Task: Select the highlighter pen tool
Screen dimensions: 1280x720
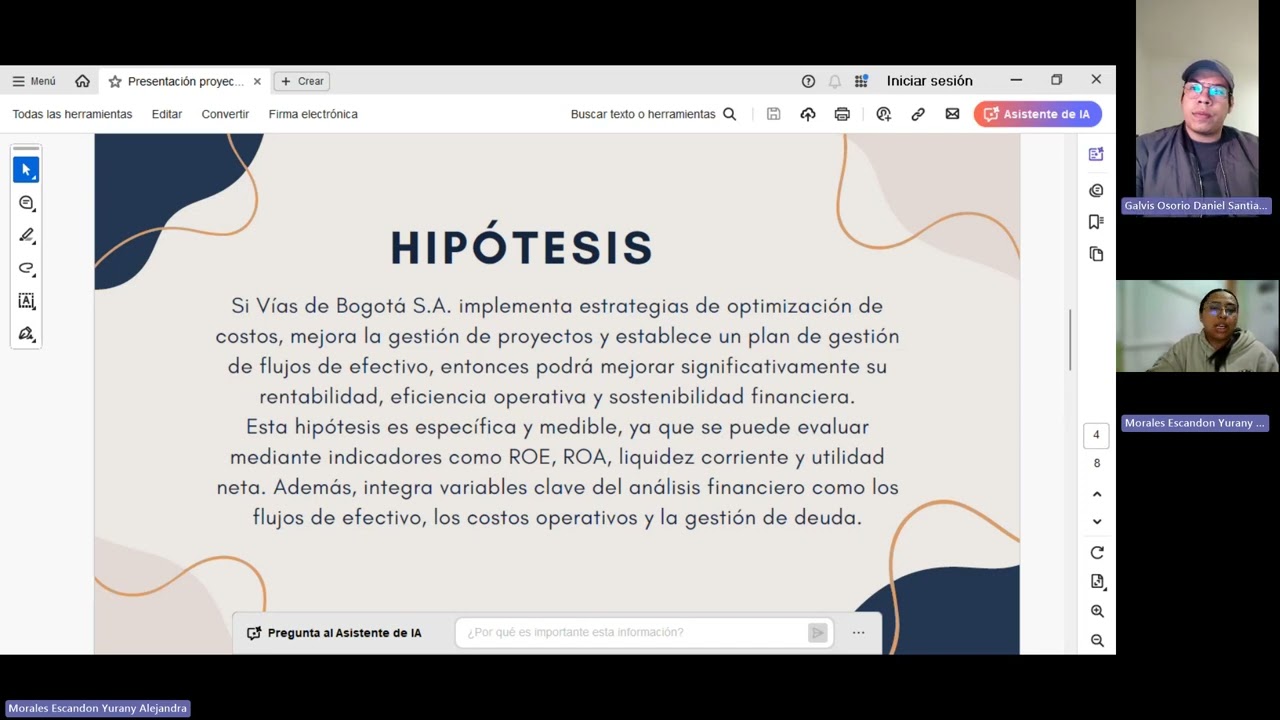Action: 26,236
